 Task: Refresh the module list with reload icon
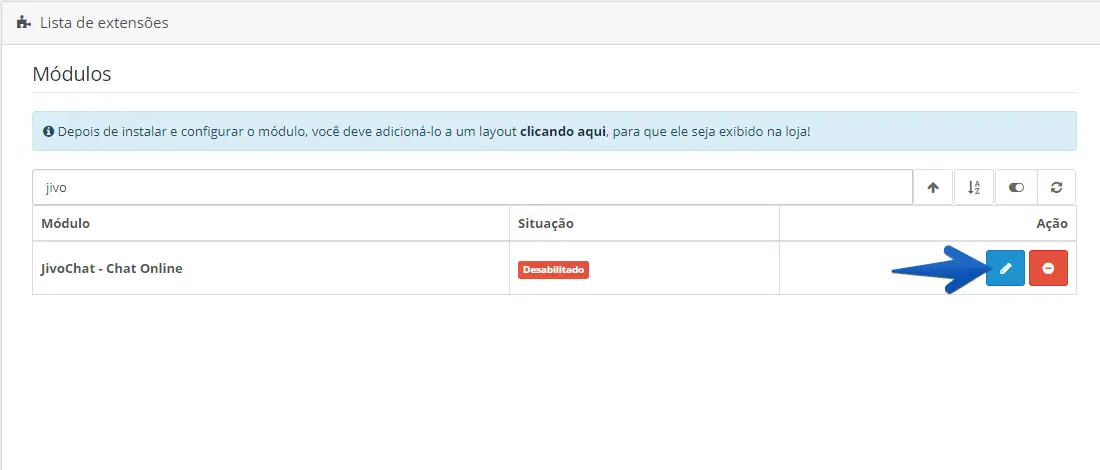tap(1057, 187)
